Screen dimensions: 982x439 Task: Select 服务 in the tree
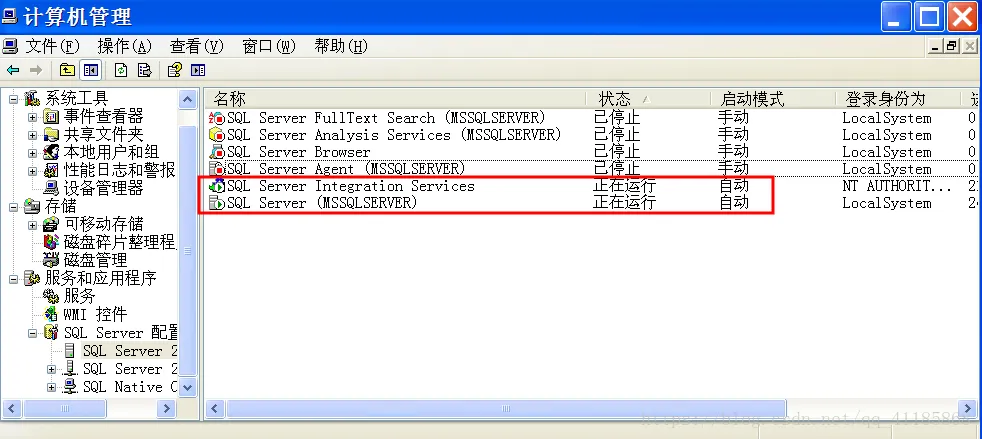pos(80,297)
